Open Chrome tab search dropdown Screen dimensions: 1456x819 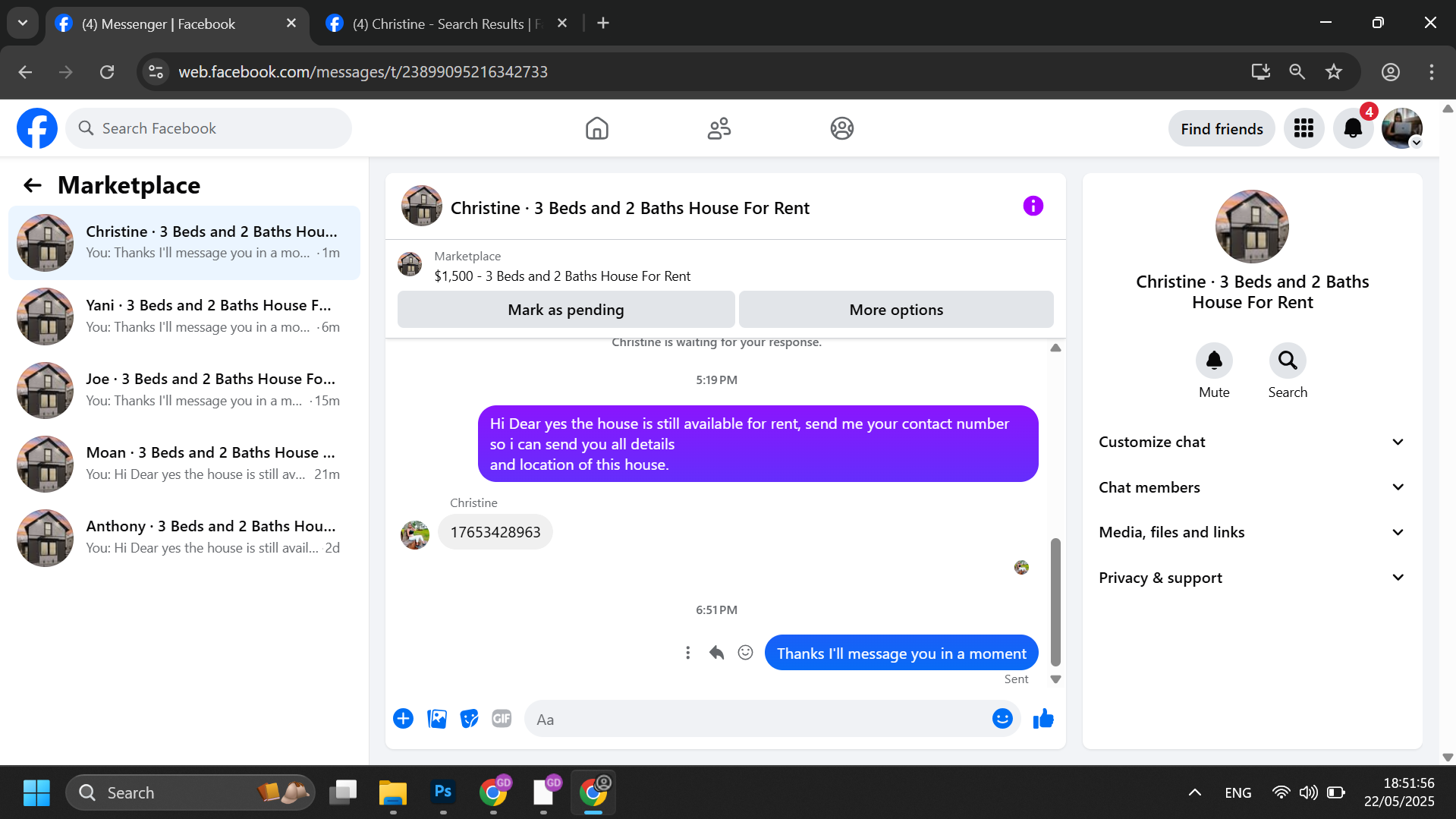[x=23, y=23]
